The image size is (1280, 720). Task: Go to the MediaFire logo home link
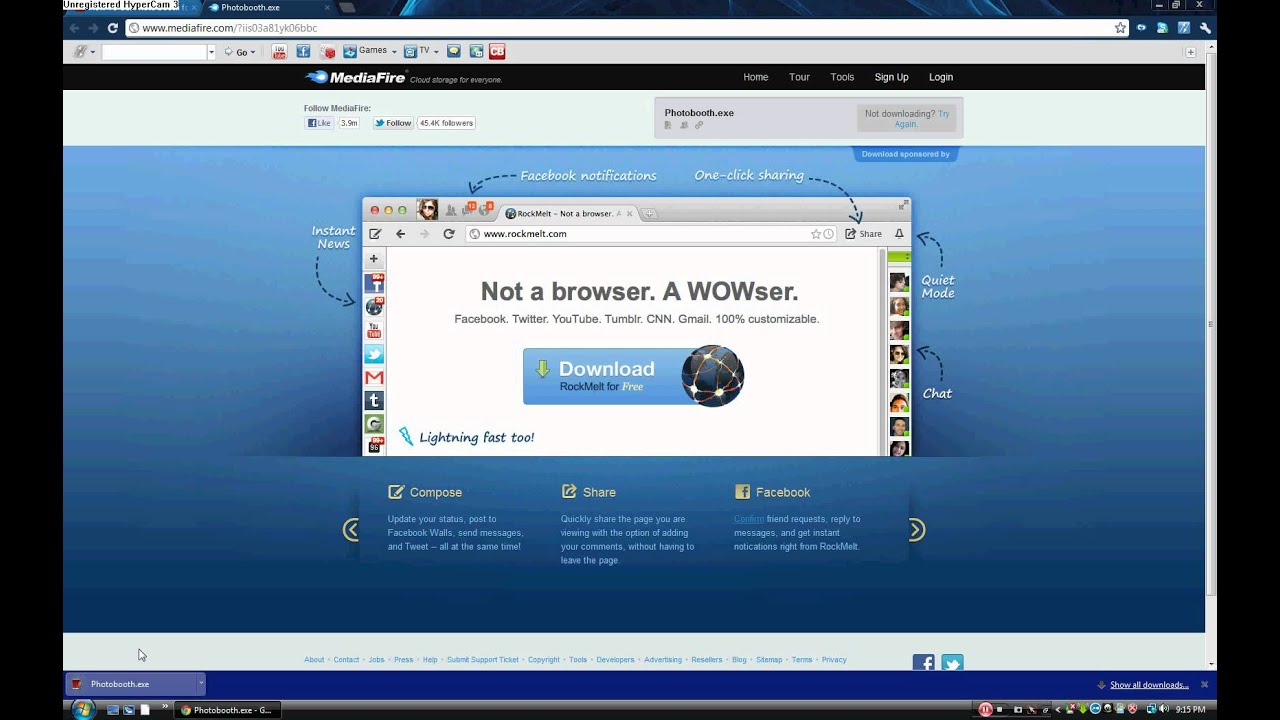point(355,77)
